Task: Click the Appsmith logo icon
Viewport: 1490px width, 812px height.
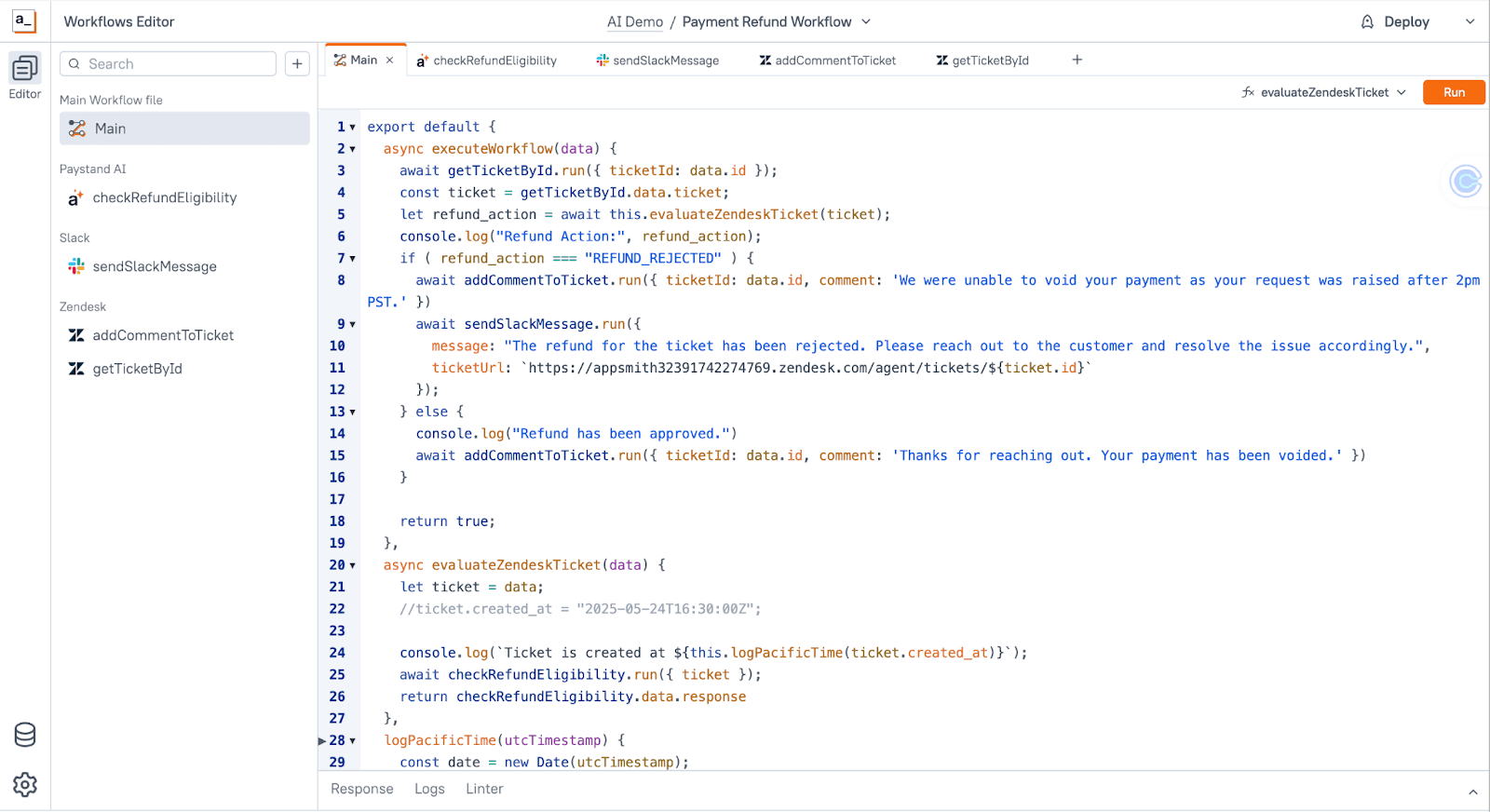Action: (x=24, y=21)
